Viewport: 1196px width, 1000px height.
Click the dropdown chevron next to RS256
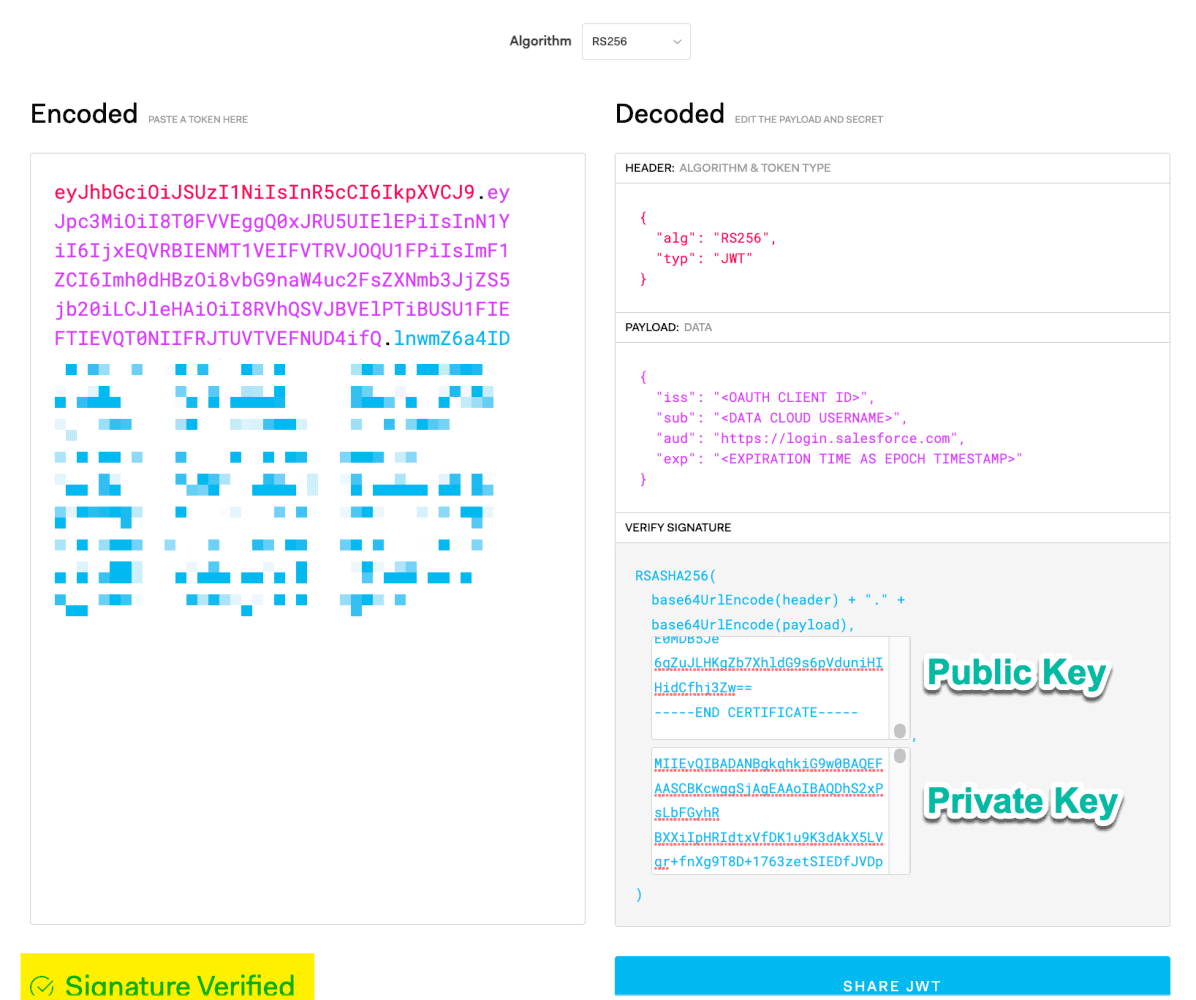[x=677, y=42]
